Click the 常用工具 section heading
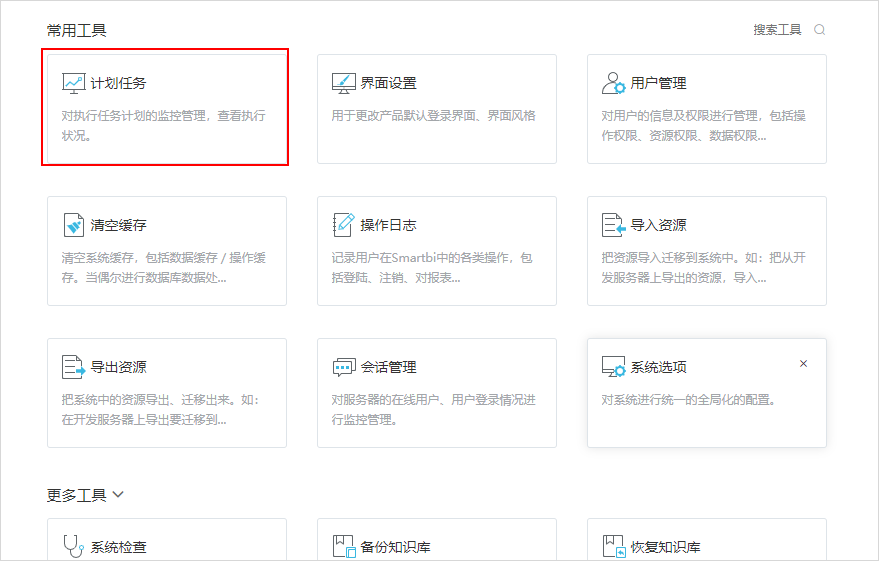879x561 pixels. (x=76, y=30)
